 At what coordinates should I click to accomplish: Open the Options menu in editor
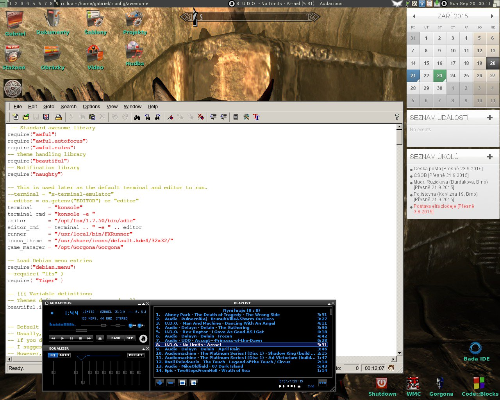point(91,107)
